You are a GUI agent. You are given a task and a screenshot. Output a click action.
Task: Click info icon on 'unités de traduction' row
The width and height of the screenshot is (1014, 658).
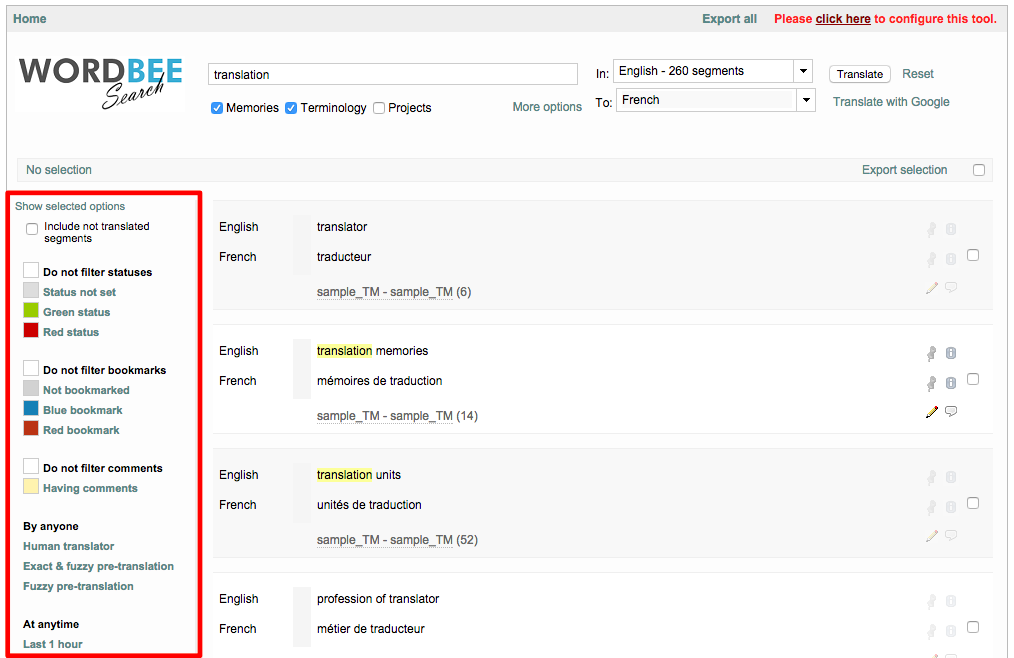tap(951, 507)
